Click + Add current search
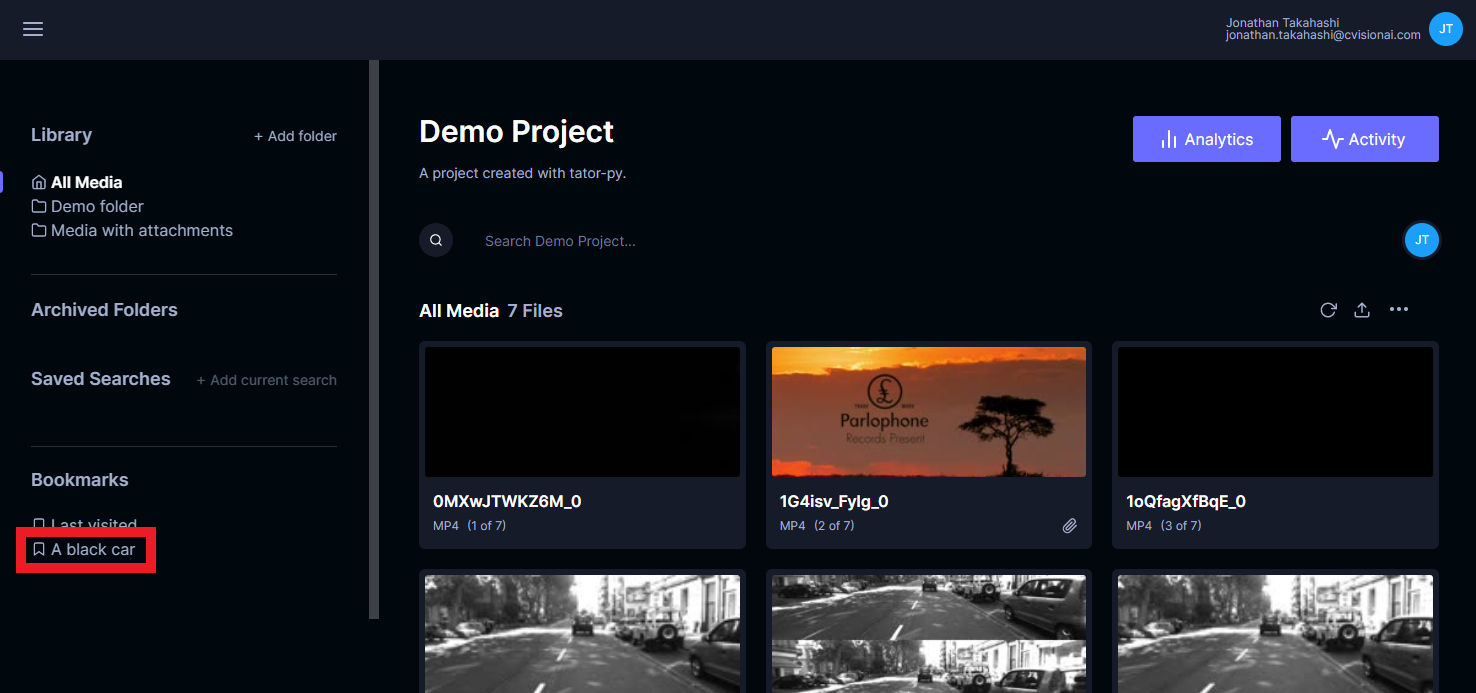Image resolution: width=1476 pixels, height=693 pixels. tap(266, 380)
